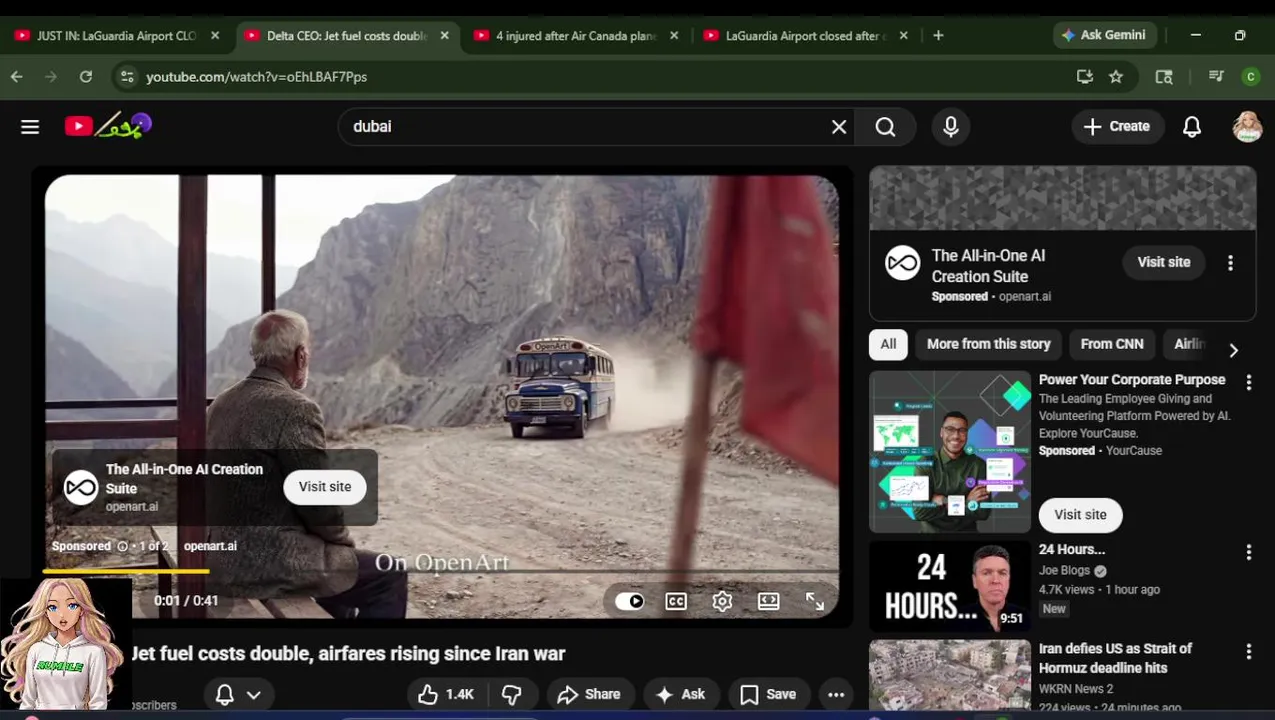Open a new browser tab with plus
The width and height of the screenshot is (1275, 720).
[938, 35]
